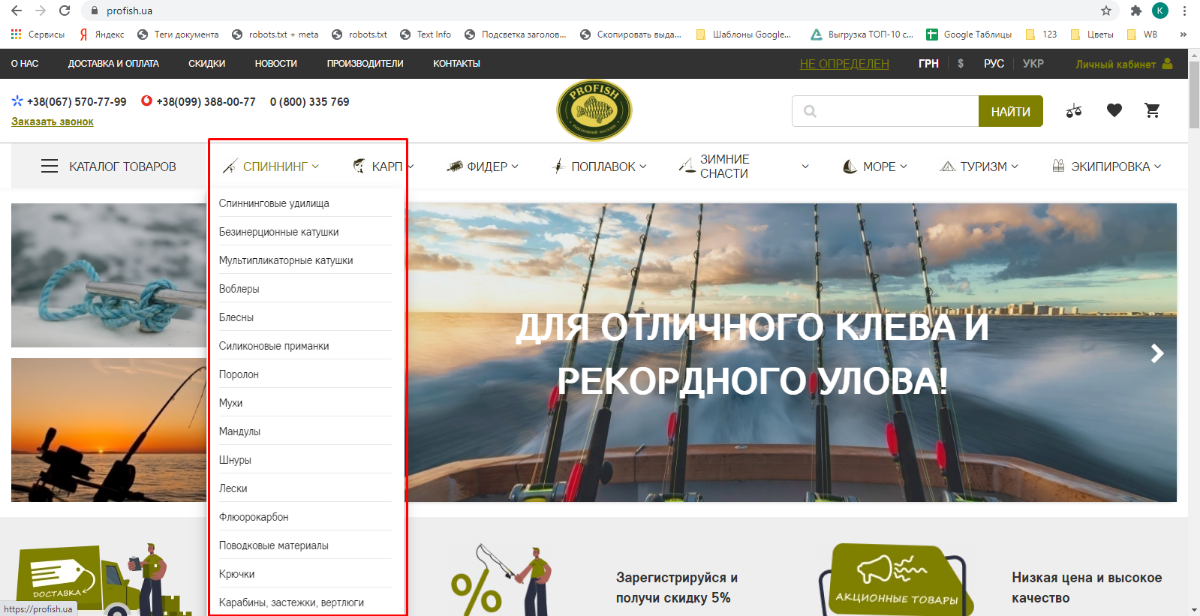Advance the banner with next arrow
This screenshot has height=616, width=1200.
1157,352
